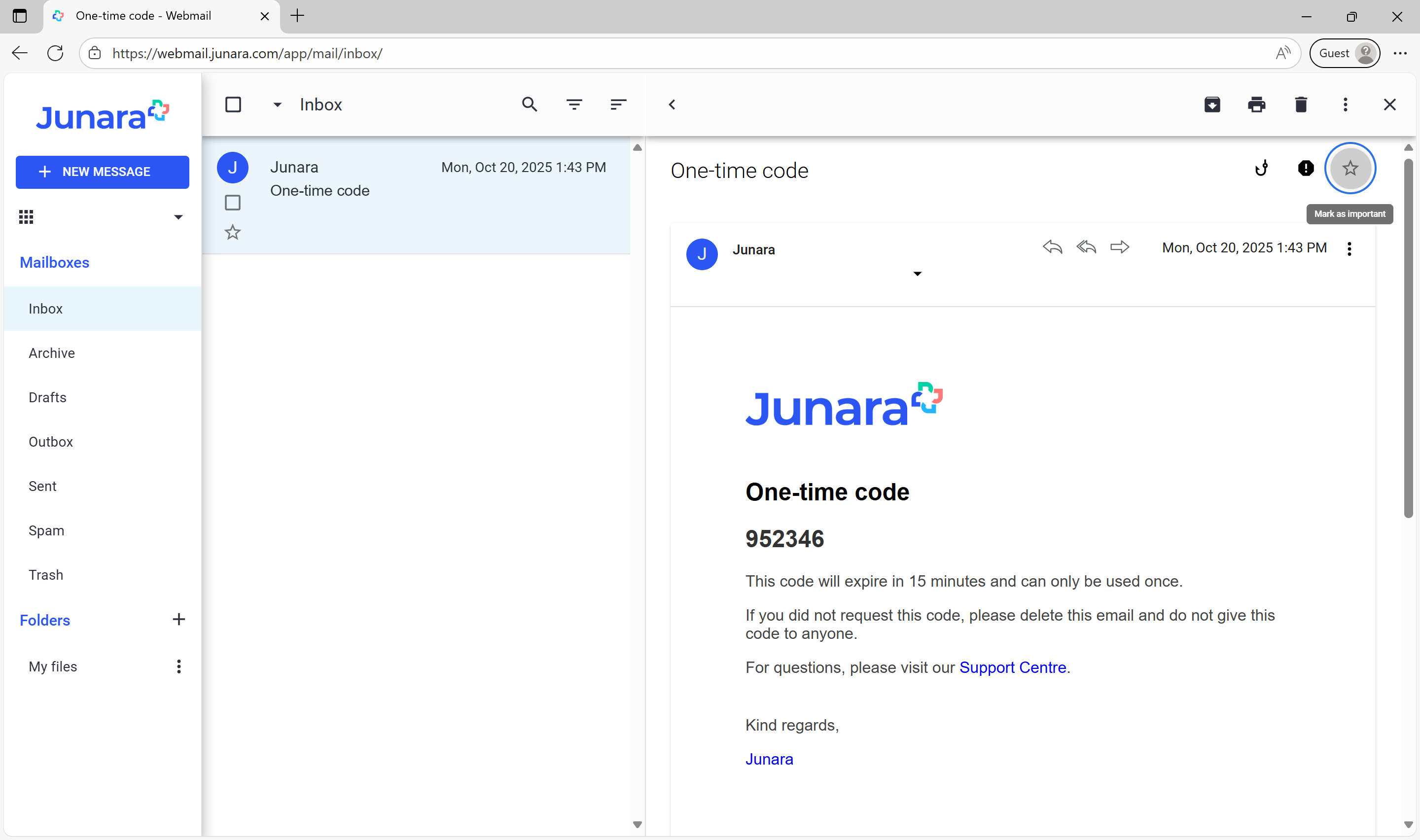Mark email as important star button
The image size is (1420, 840).
1350,168
